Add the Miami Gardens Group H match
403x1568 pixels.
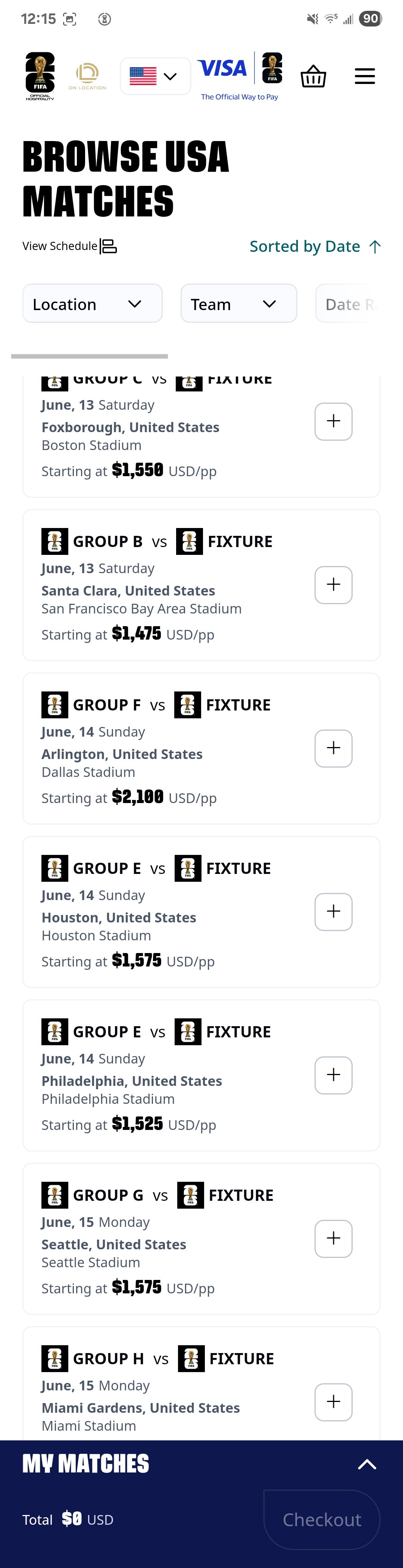(334, 1402)
